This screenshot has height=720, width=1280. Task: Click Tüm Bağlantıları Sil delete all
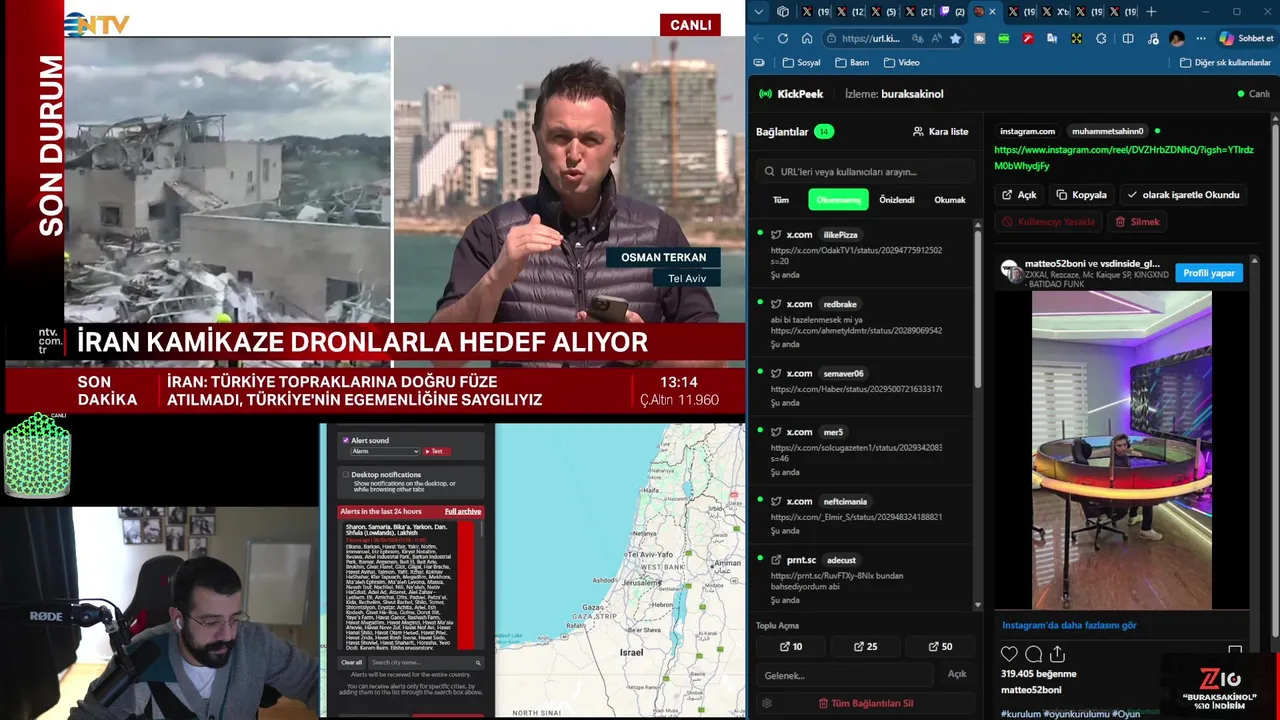click(866, 703)
